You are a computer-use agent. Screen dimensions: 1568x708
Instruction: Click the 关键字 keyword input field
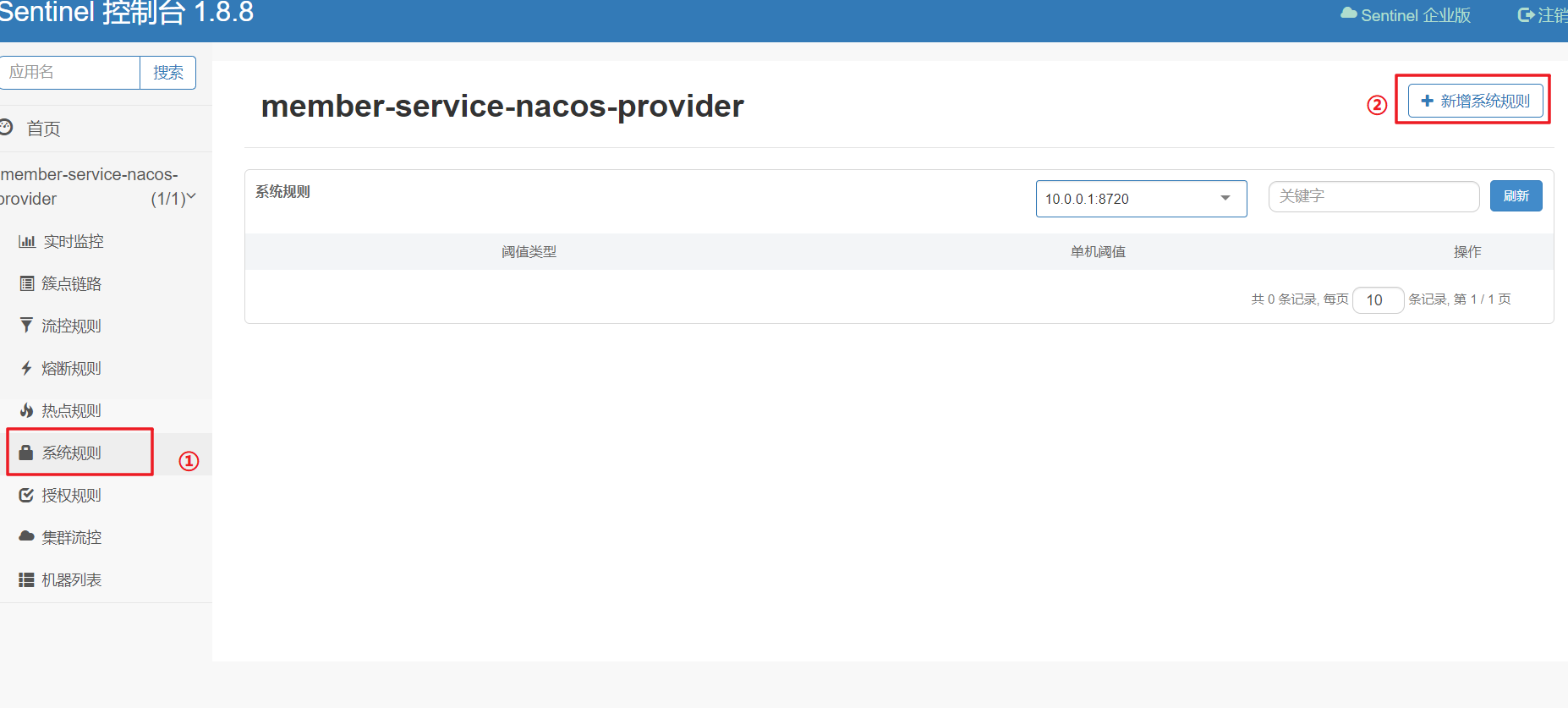(x=1373, y=196)
